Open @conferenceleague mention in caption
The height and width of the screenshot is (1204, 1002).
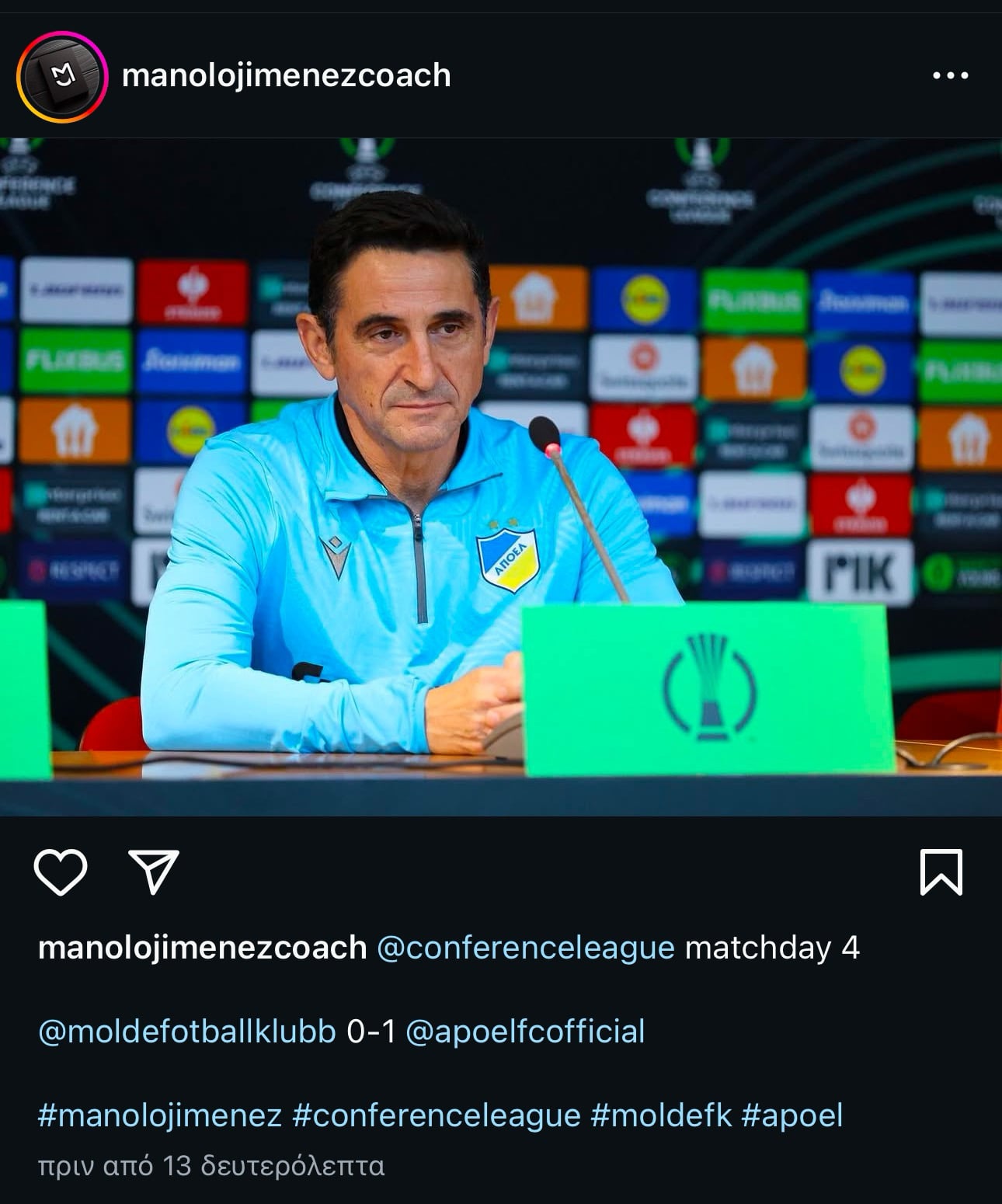(526, 948)
